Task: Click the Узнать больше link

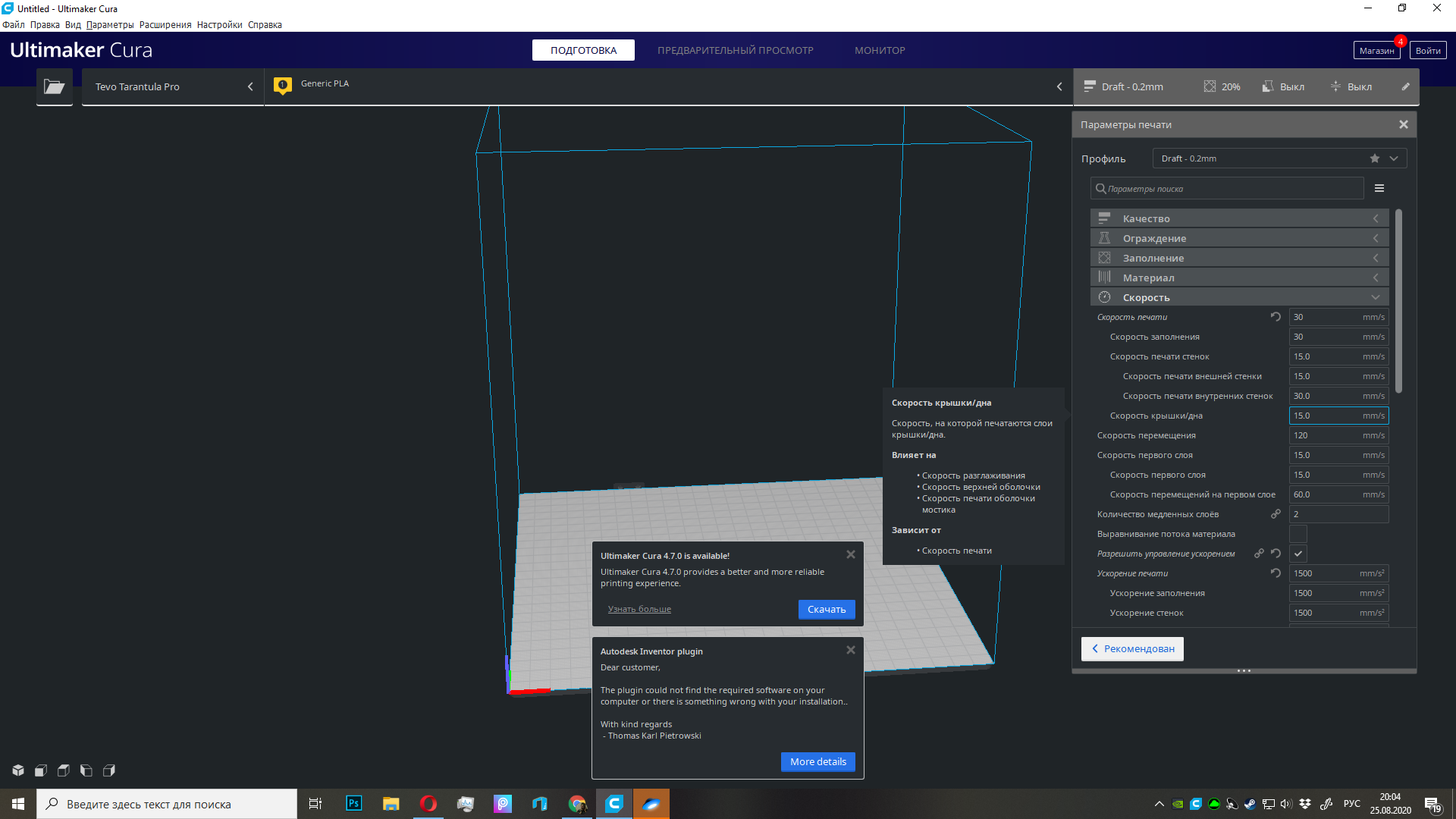Action: (x=639, y=609)
